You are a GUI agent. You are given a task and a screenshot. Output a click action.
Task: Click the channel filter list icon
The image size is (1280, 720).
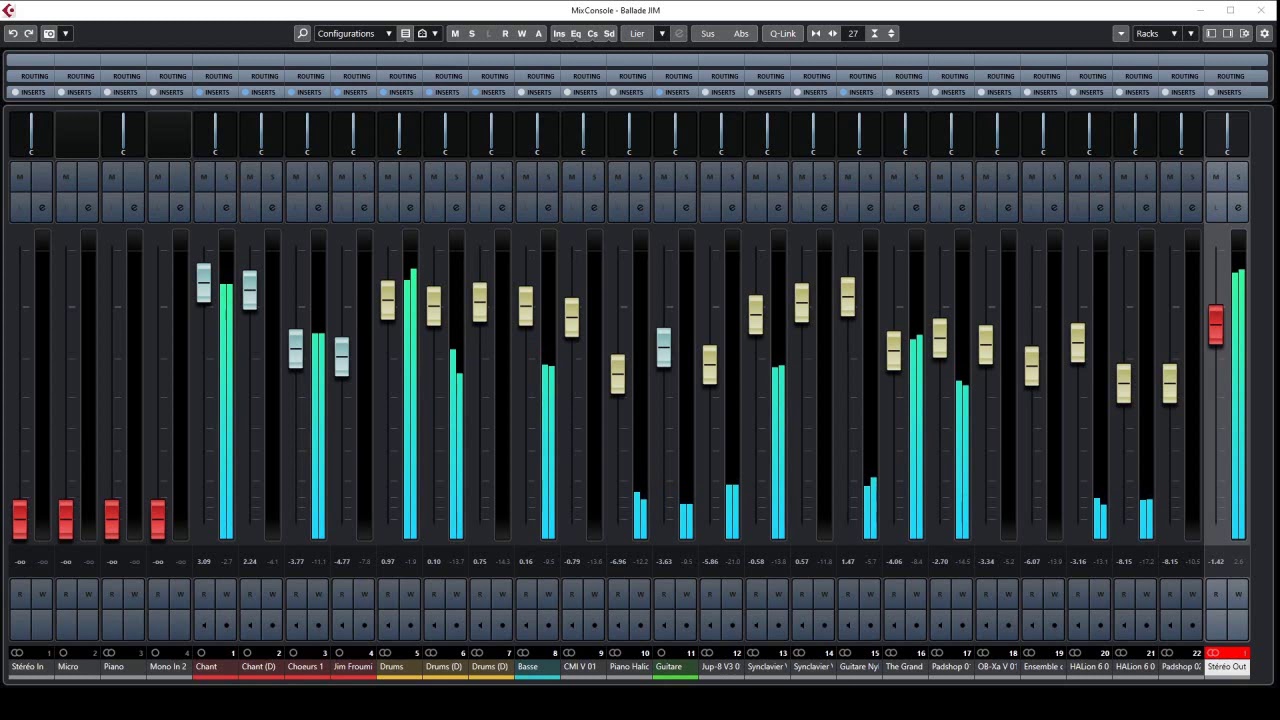pos(405,33)
